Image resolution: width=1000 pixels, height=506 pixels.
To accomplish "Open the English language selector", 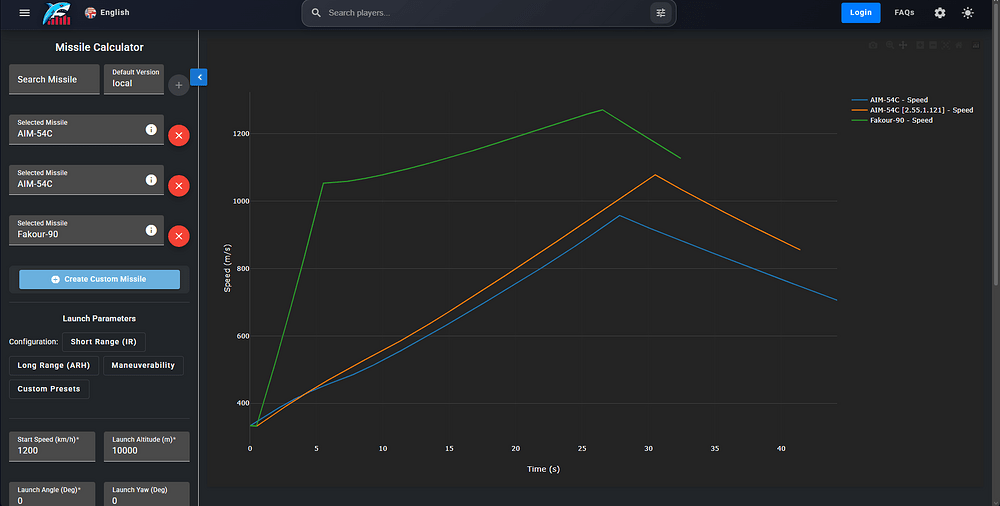I will [107, 13].
